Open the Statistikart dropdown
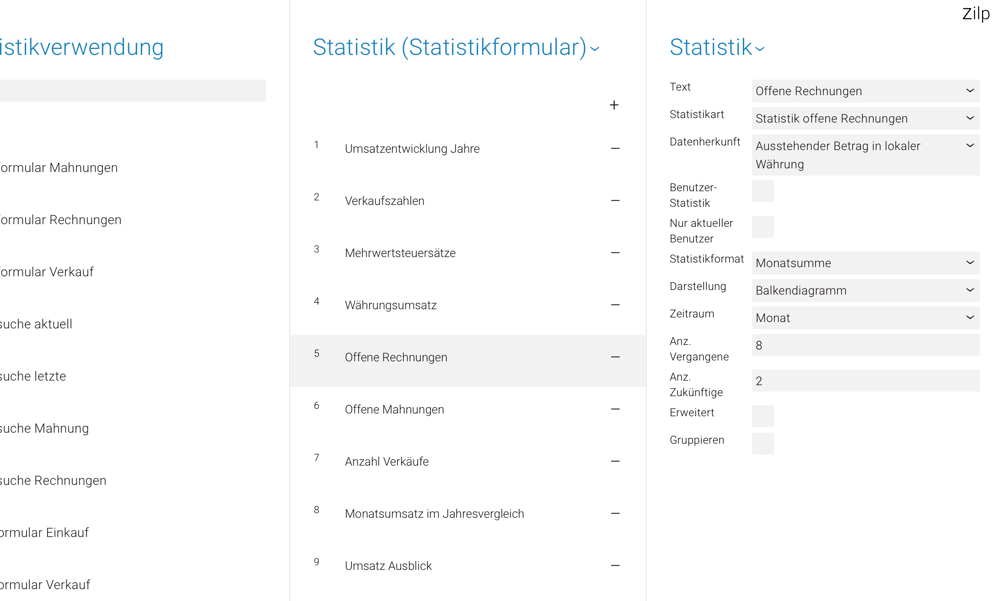The width and height of the screenshot is (1000, 601). point(865,118)
